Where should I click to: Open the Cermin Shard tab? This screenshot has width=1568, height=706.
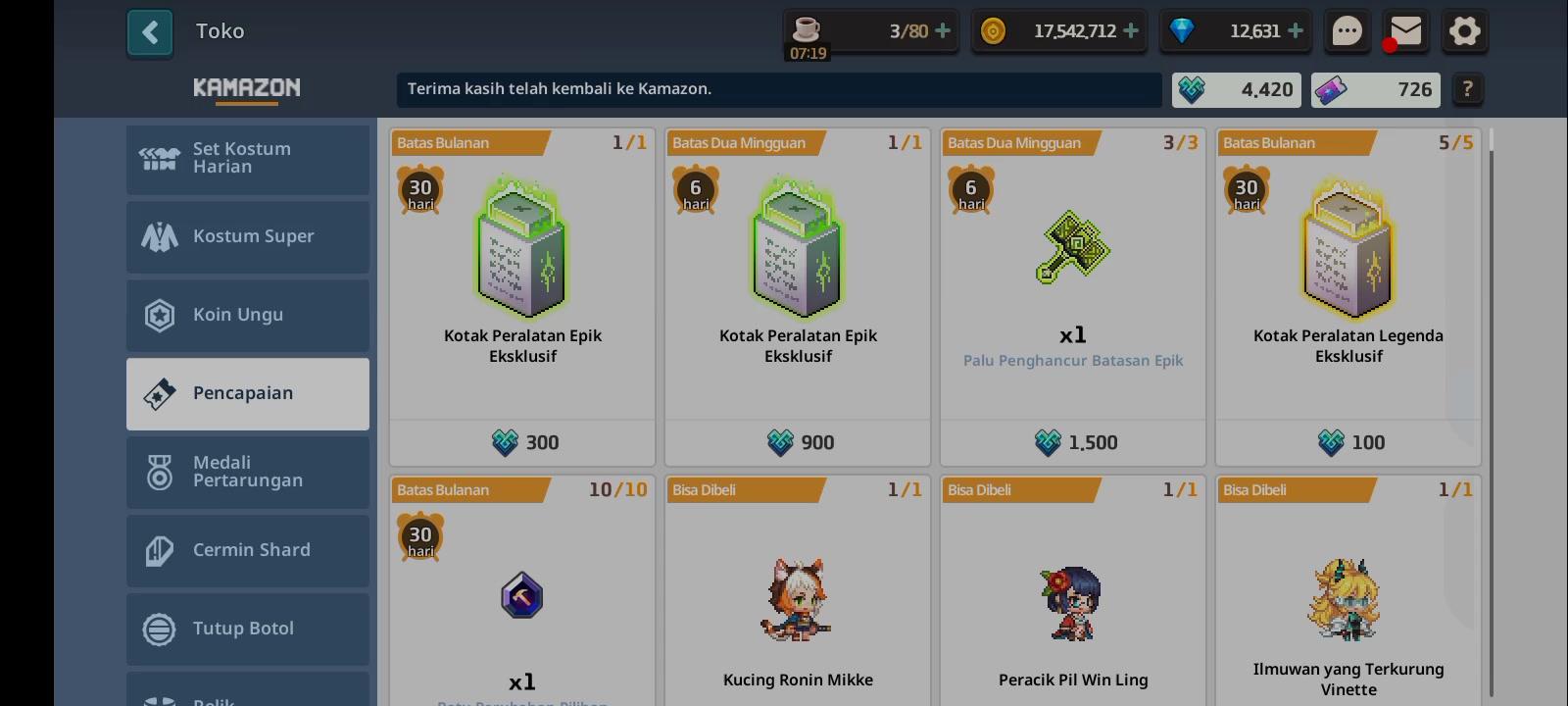pyautogui.click(x=248, y=550)
